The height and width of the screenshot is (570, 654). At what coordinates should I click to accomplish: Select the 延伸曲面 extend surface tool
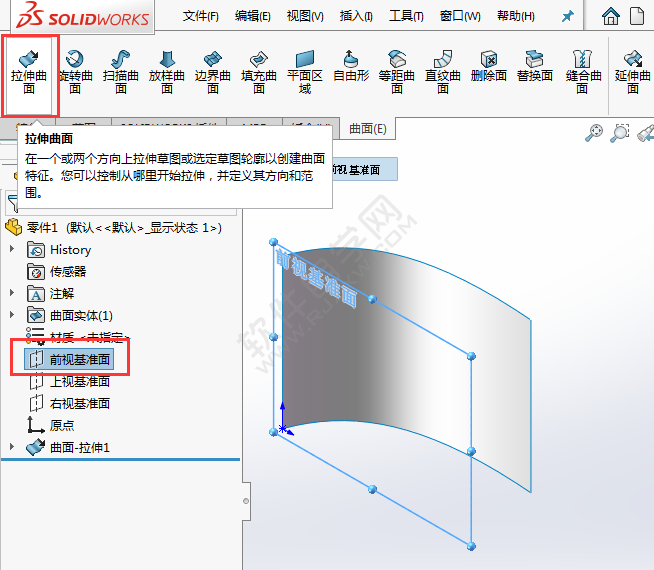coord(632,72)
